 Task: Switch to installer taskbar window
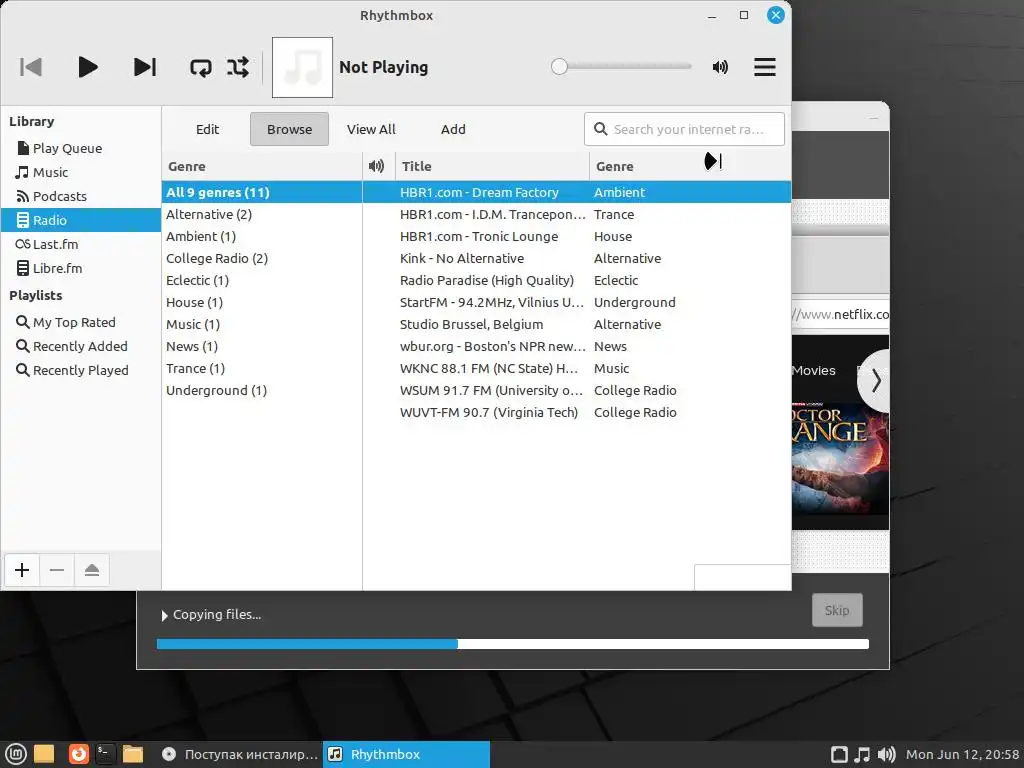tap(240, 754)
